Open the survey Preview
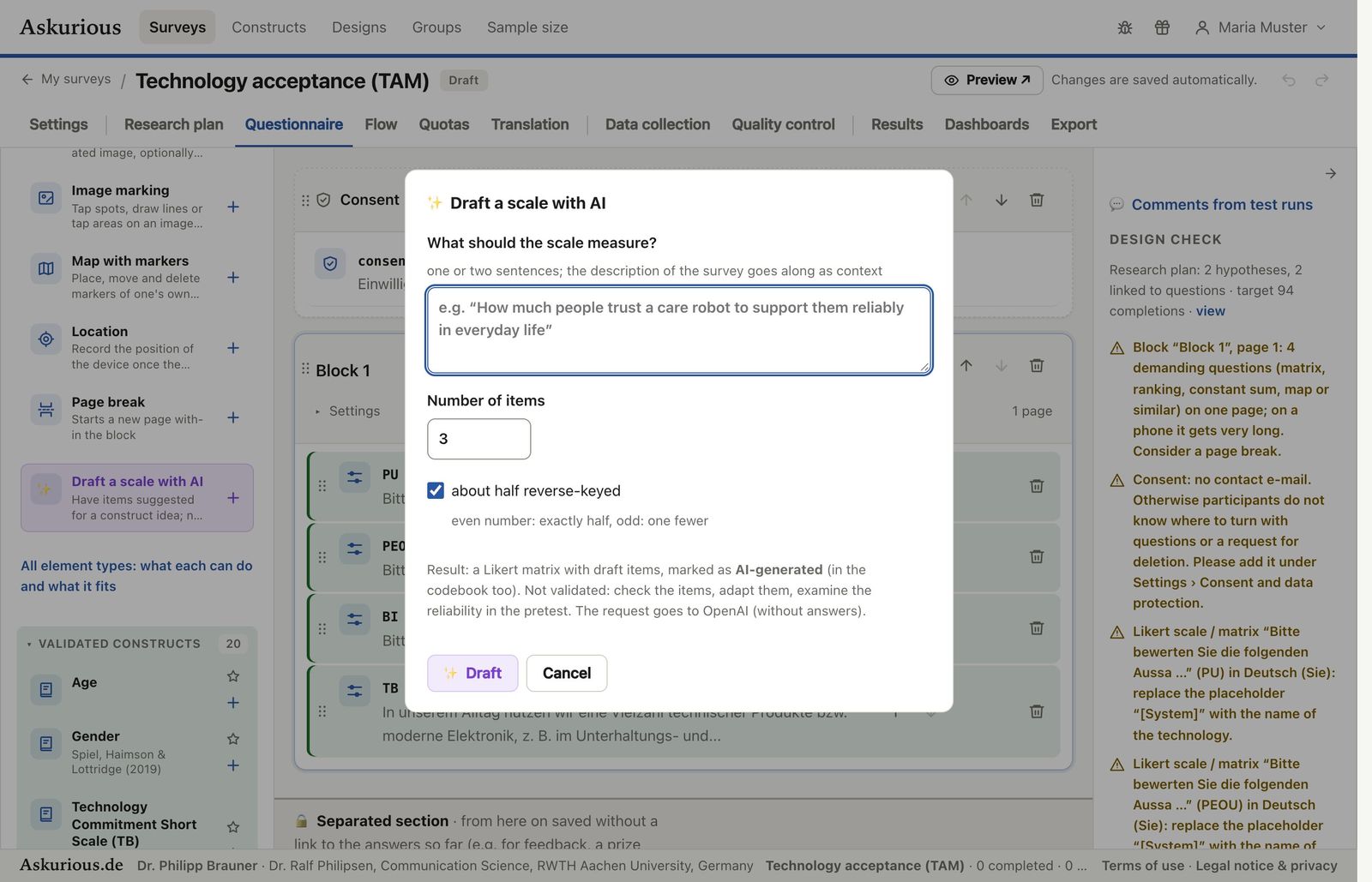Viewport: 1372px width, 882px height. click(987, 80)
